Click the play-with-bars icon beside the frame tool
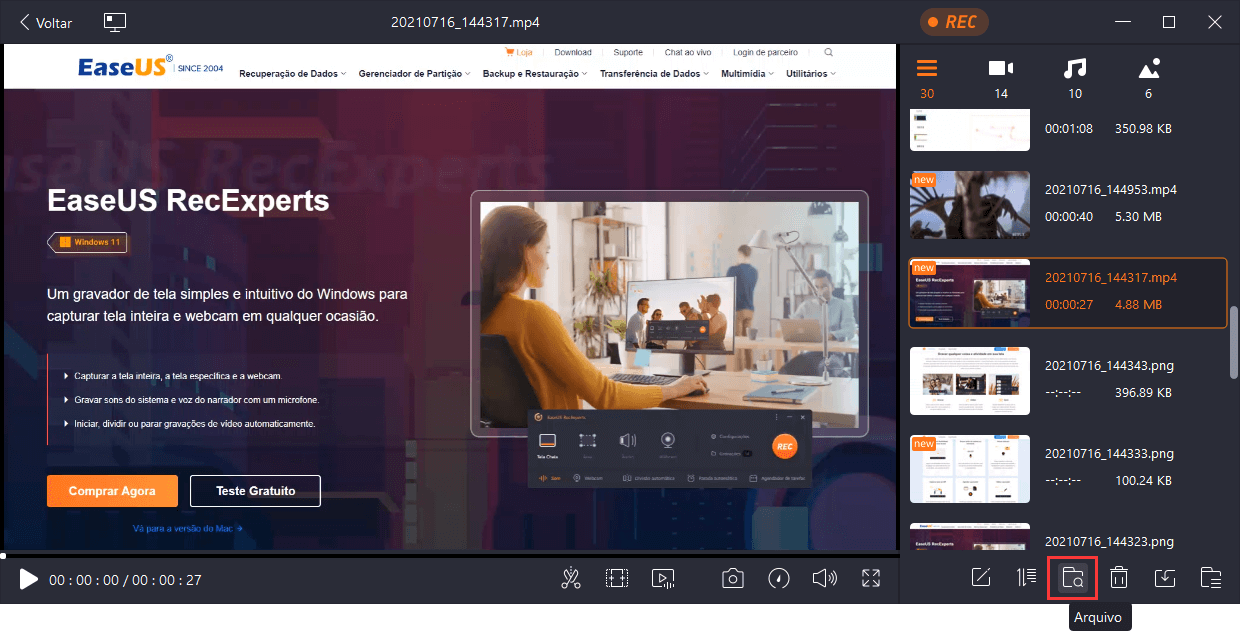The height and width of the screenshot is (632, 1240). (662, 578)
